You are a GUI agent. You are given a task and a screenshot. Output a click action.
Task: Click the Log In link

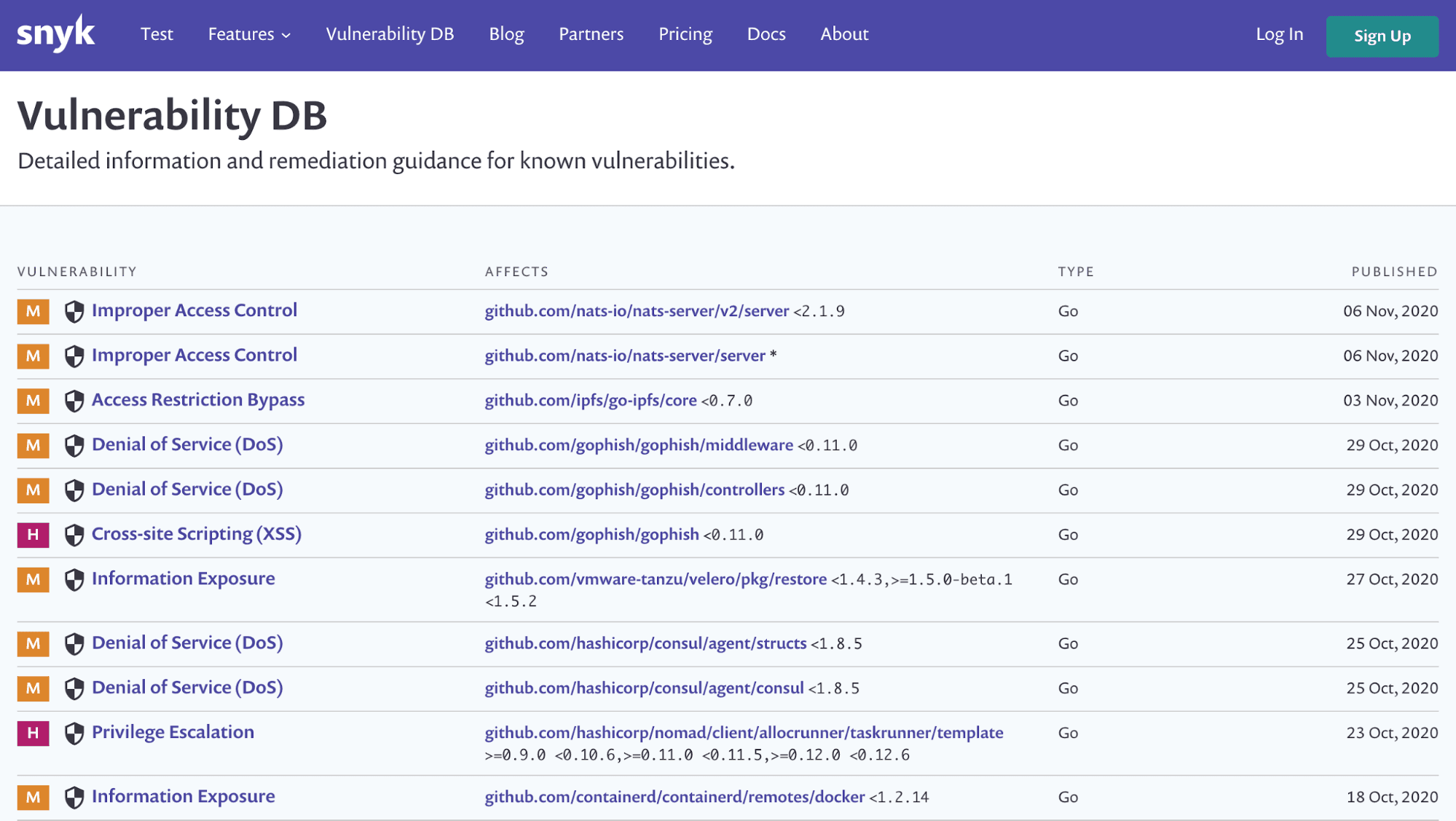[1279, 34]
